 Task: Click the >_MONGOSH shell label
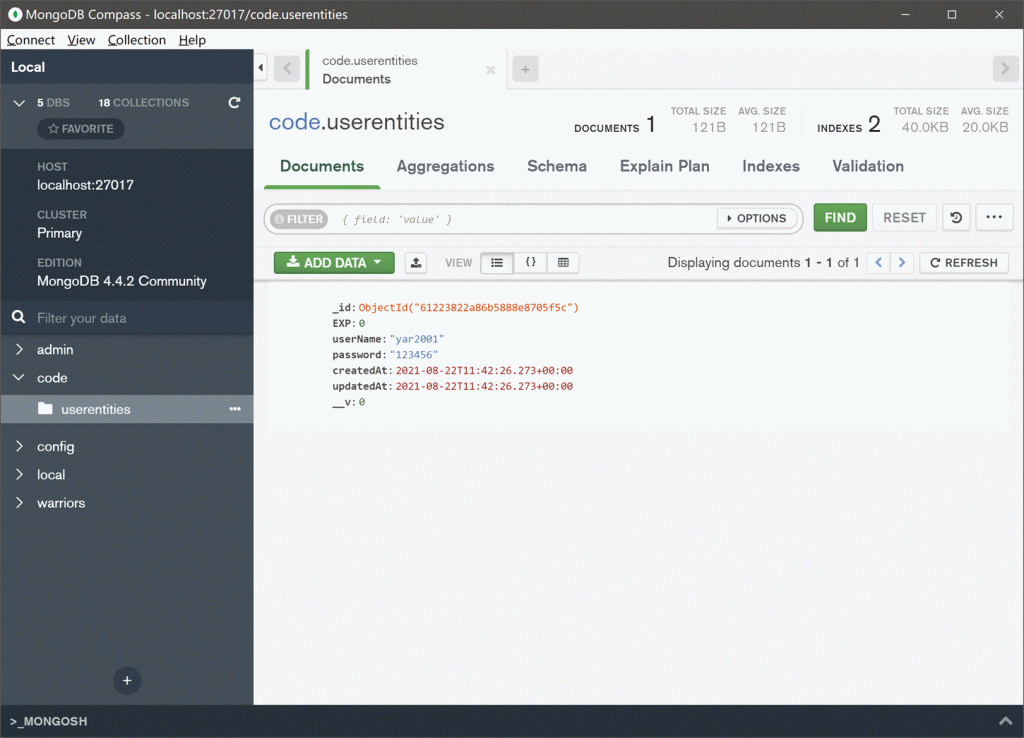pyautogui.click(x=48, y=721)
